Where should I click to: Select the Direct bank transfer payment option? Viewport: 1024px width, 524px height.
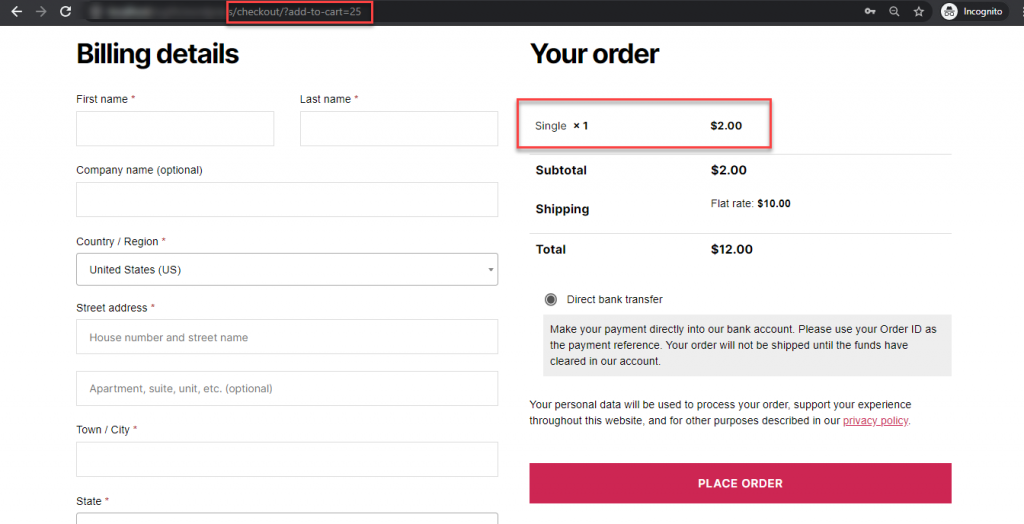(x=551, y=300)
